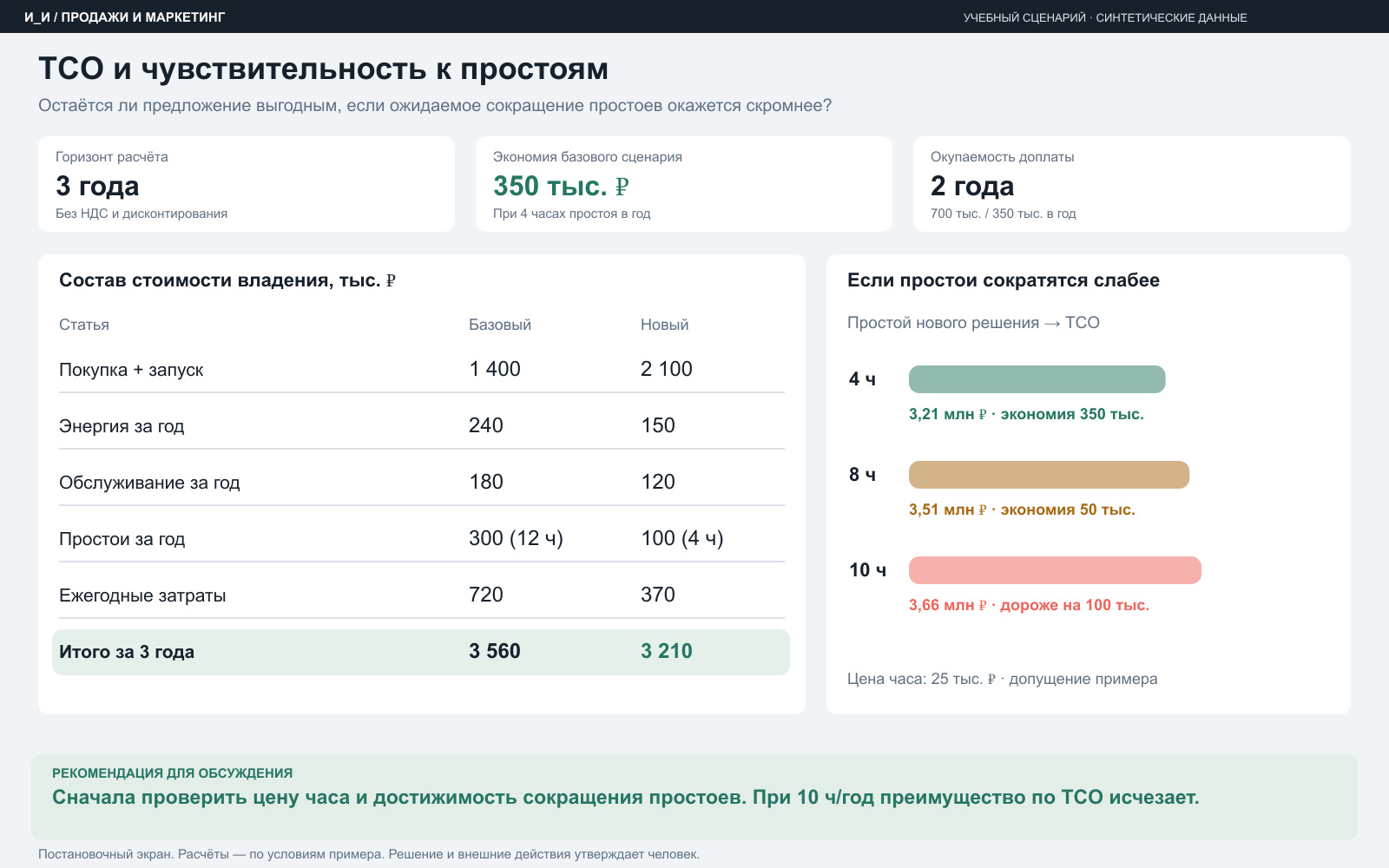Click the base energy value 240
The image size is (1389, 868).
pos(486,425)
